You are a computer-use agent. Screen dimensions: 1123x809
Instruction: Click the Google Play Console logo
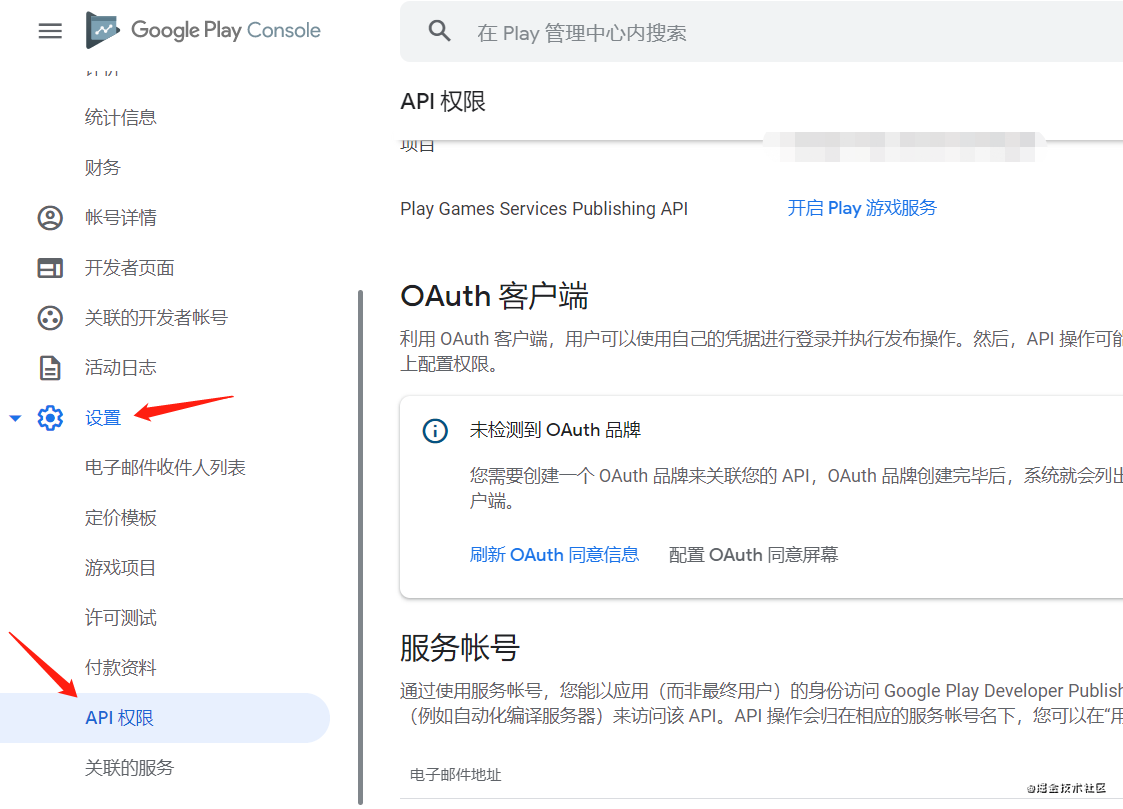(203, 30)
